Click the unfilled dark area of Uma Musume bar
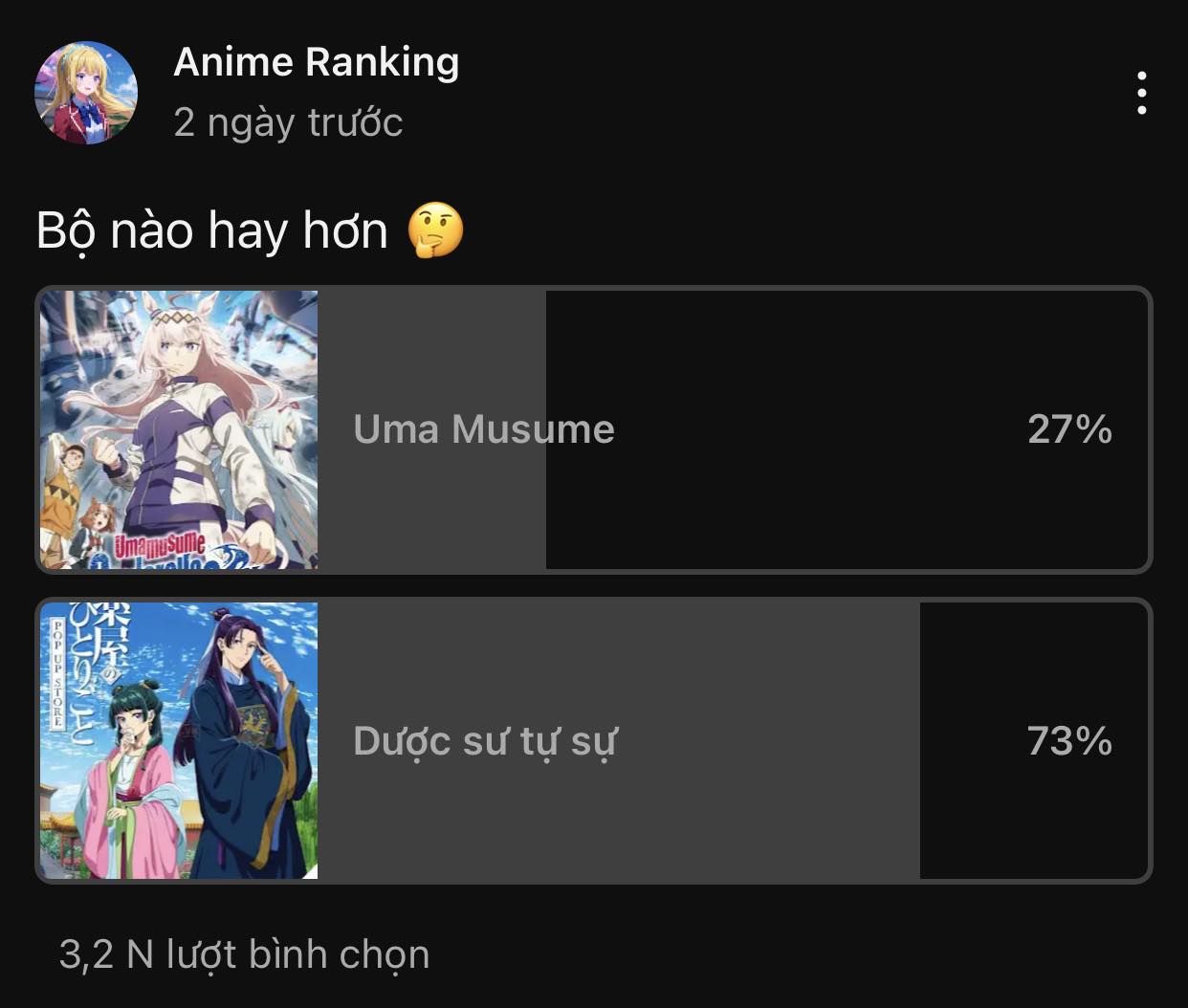The height and width of the screenshot is (1008, 1188). 847,429
